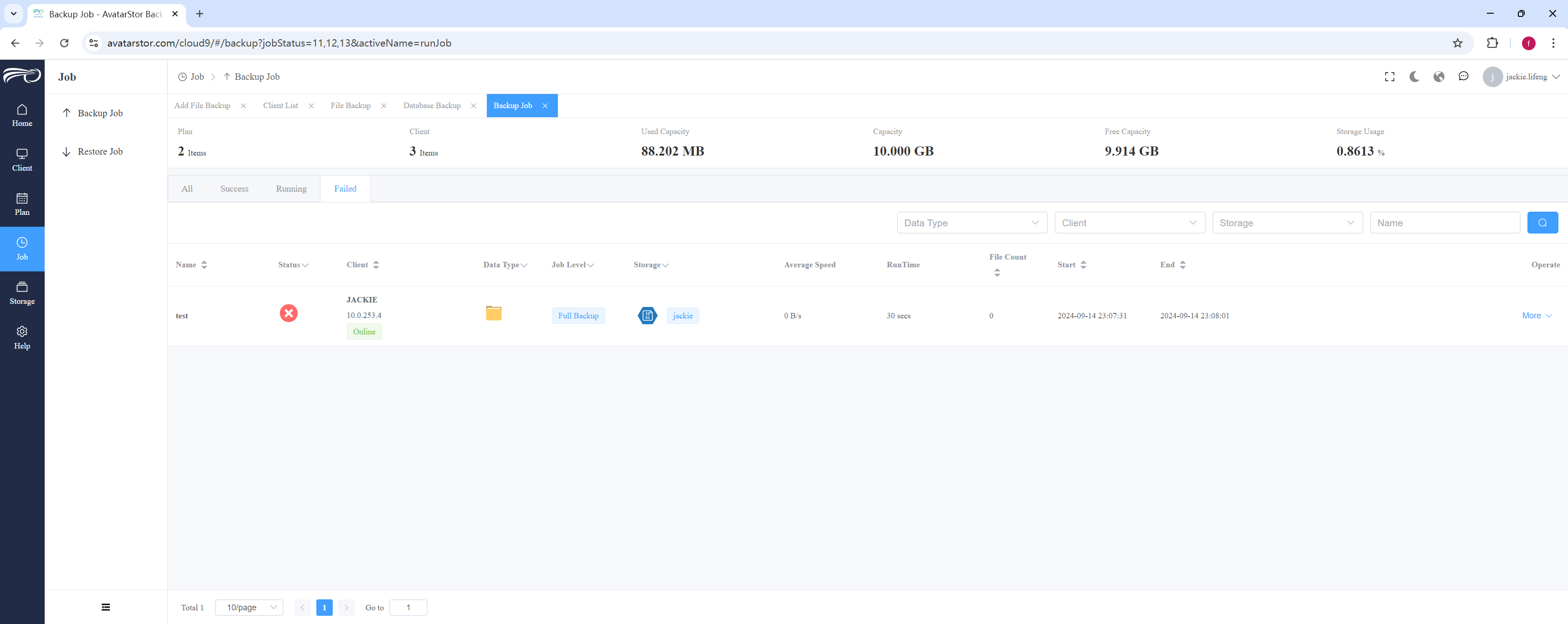1568x624 pixels.
Task: Expand the Data Type filter dropdown
Action: [x=971, y=223]
